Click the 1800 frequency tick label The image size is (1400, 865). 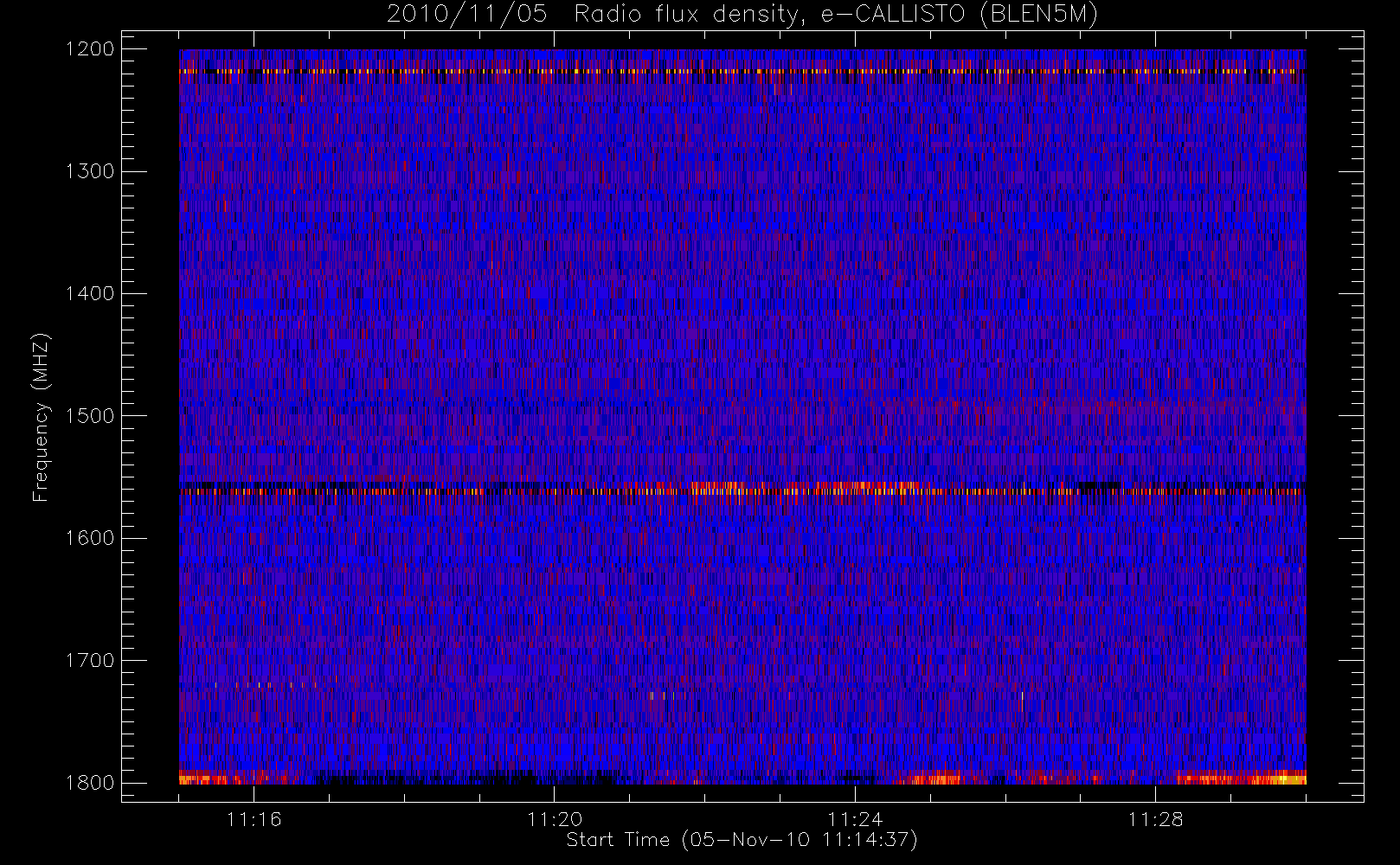point(90,783)
